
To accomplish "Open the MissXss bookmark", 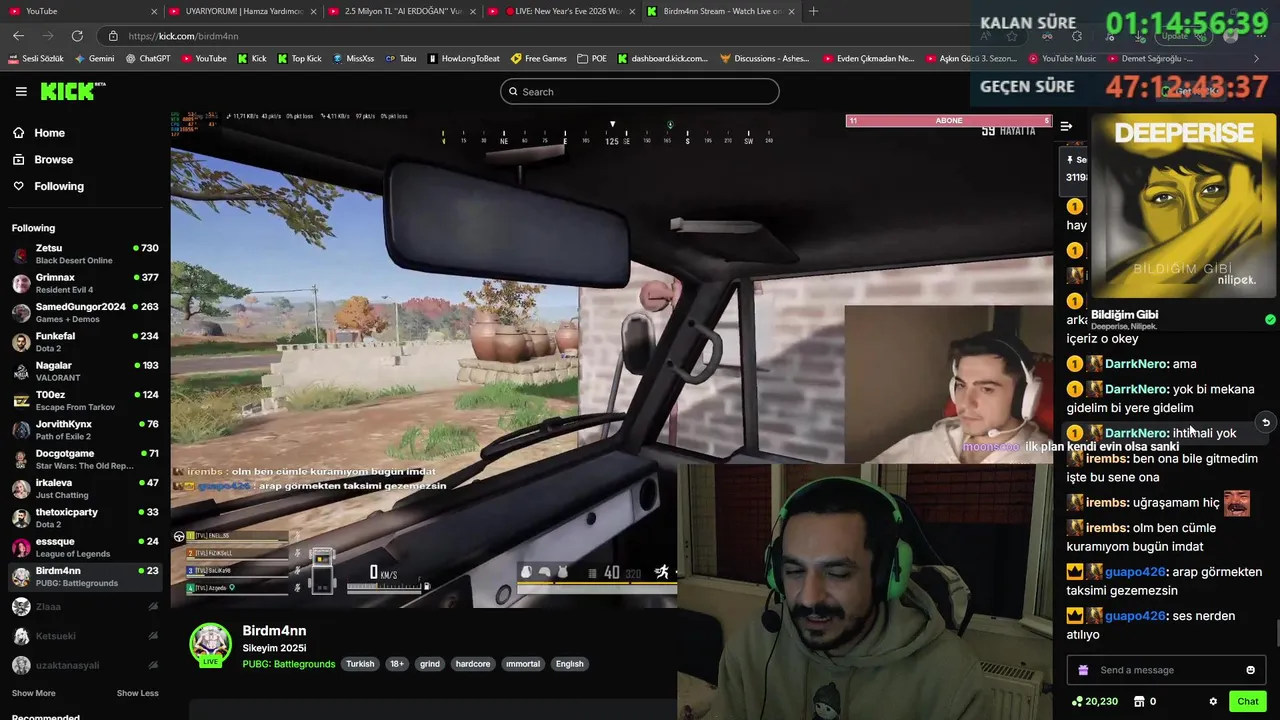I will 353,58.
